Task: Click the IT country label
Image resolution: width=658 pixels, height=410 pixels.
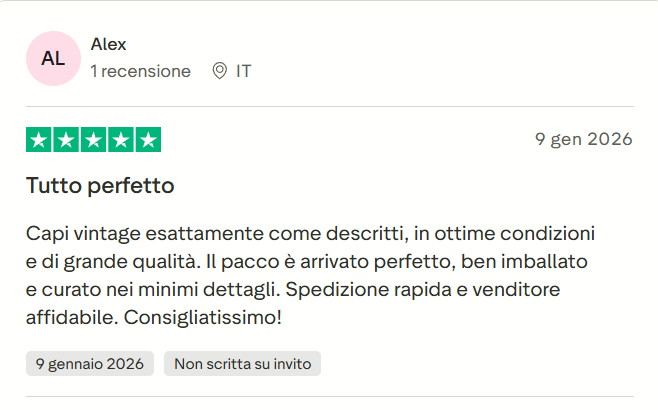Action: pyautogui.click(x=244, y=72)
